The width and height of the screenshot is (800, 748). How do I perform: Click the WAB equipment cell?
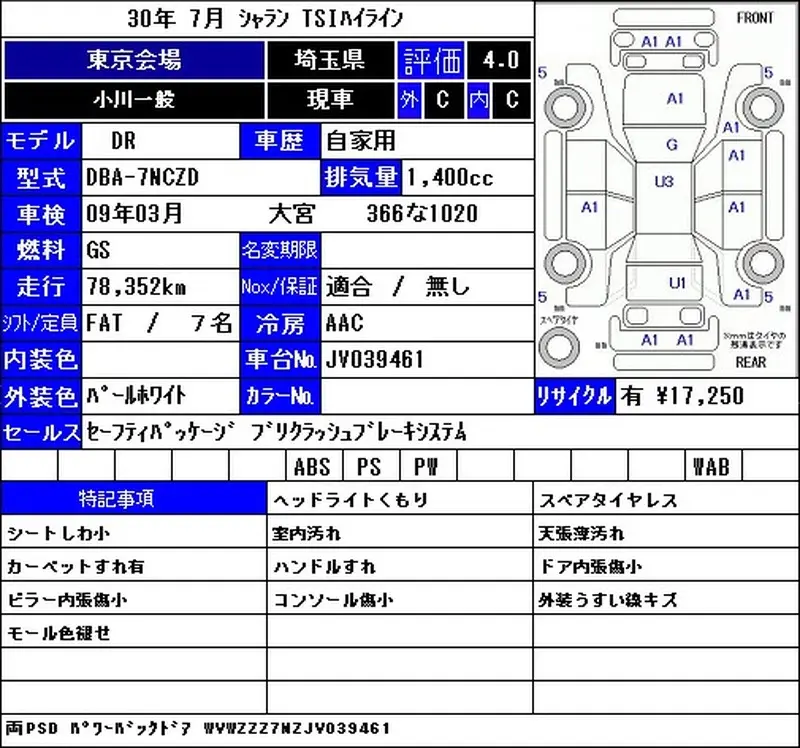click(x=711, y=466)
